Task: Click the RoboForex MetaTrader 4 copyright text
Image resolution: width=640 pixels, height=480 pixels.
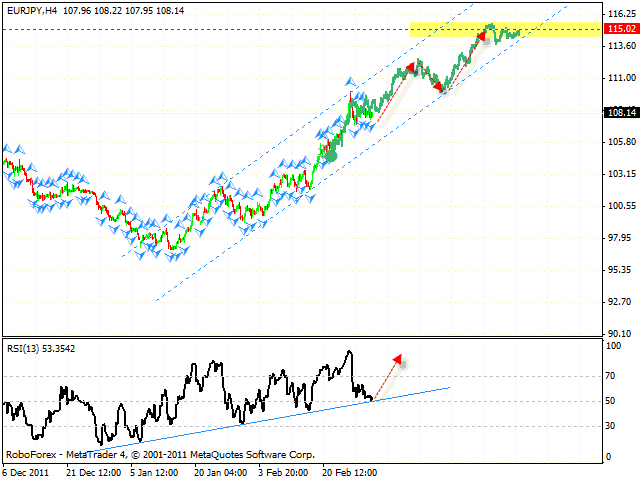Action: [x=158, y=454]
